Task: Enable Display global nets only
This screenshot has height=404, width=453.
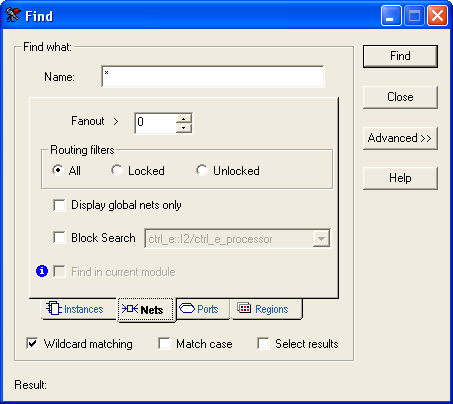Action: (x=59, y=205)
